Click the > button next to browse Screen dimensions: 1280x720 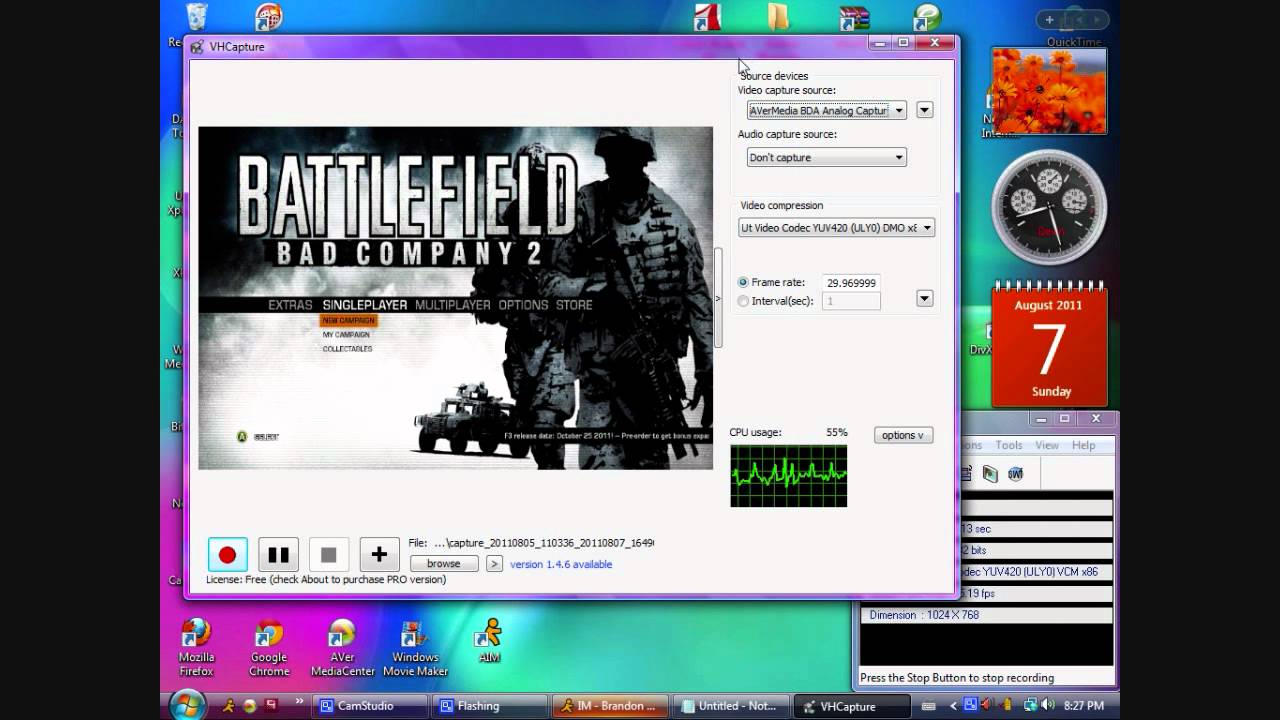click(494, 564)
